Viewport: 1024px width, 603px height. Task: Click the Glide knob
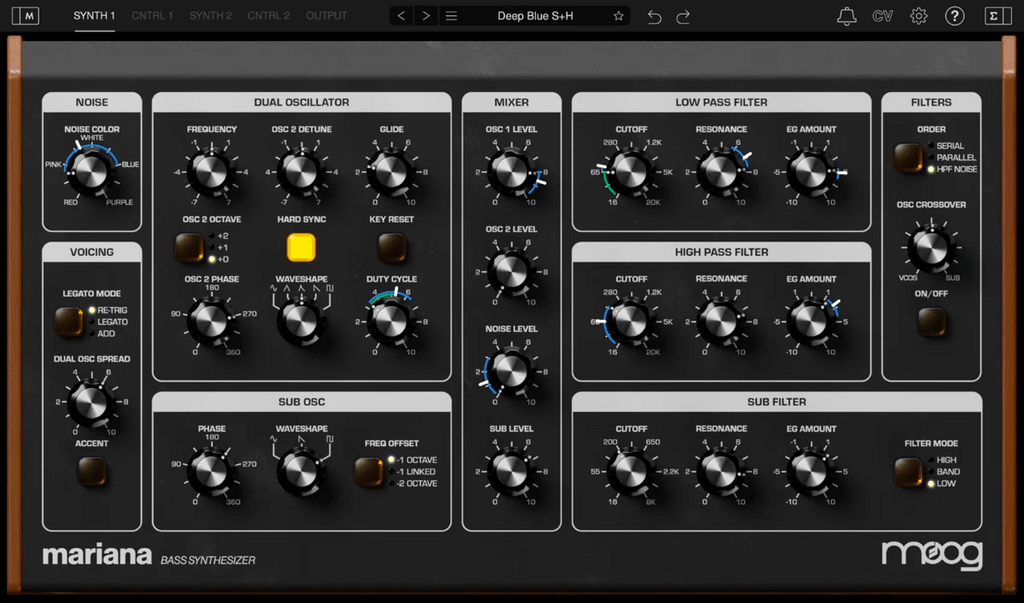[x=391, y=172]
